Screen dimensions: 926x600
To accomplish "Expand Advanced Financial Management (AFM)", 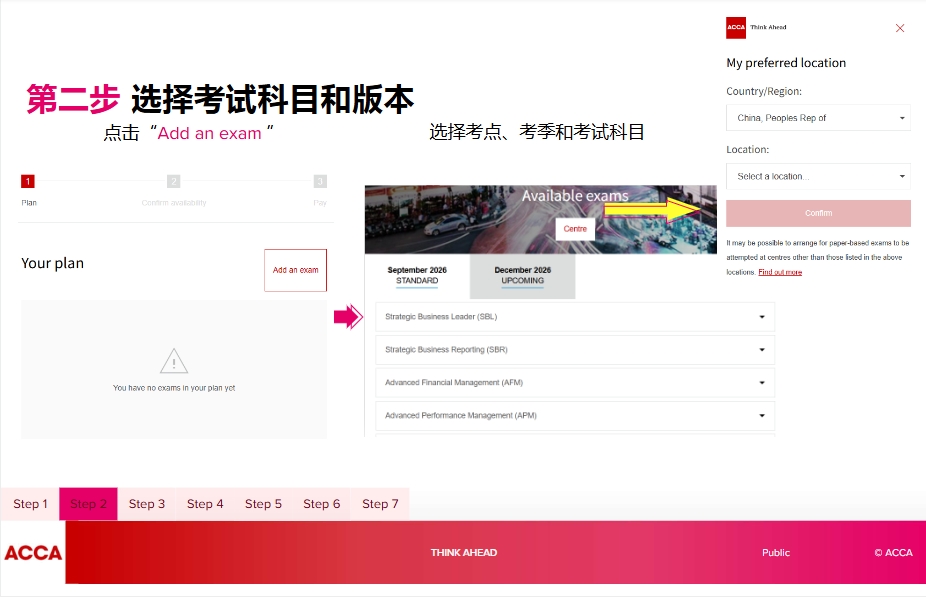I will [575, 383].
